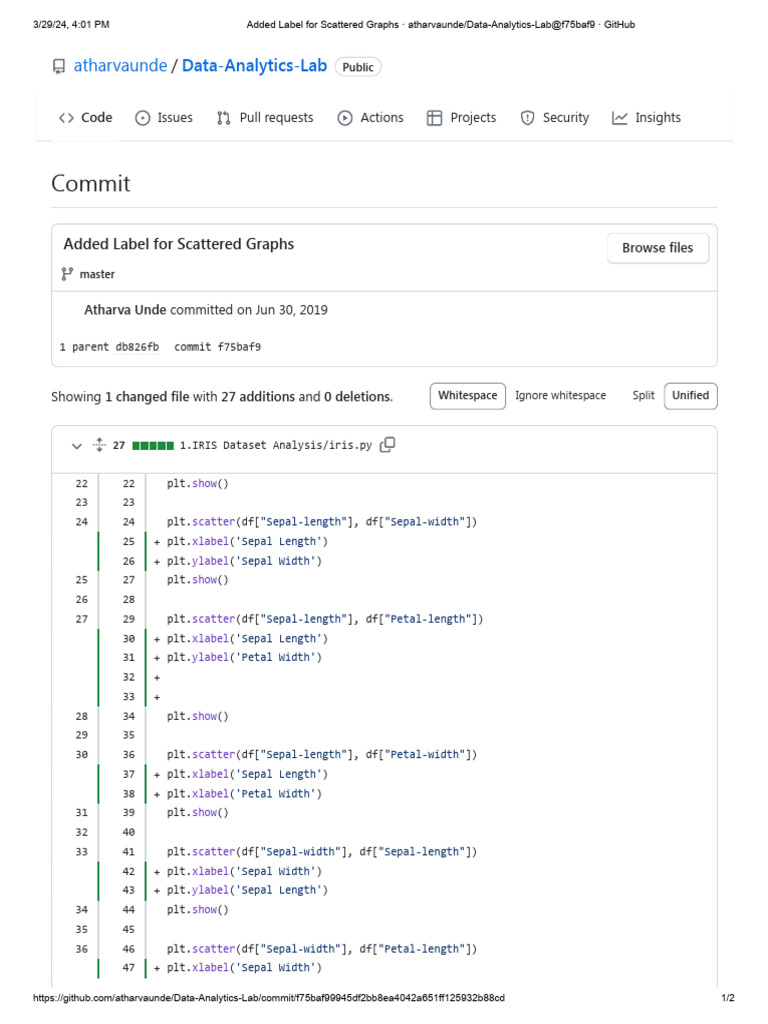The height and width of the screenshot is (1024, 768).
Task: Open the atharvaunde user profile link
Action: (120, 66)
